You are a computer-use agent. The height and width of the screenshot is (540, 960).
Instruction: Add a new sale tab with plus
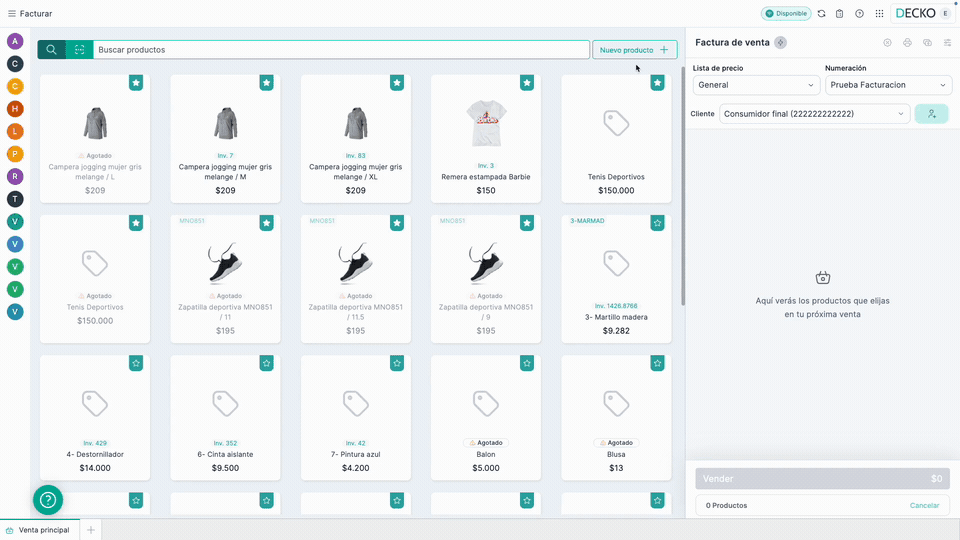(x=91, y=530)
